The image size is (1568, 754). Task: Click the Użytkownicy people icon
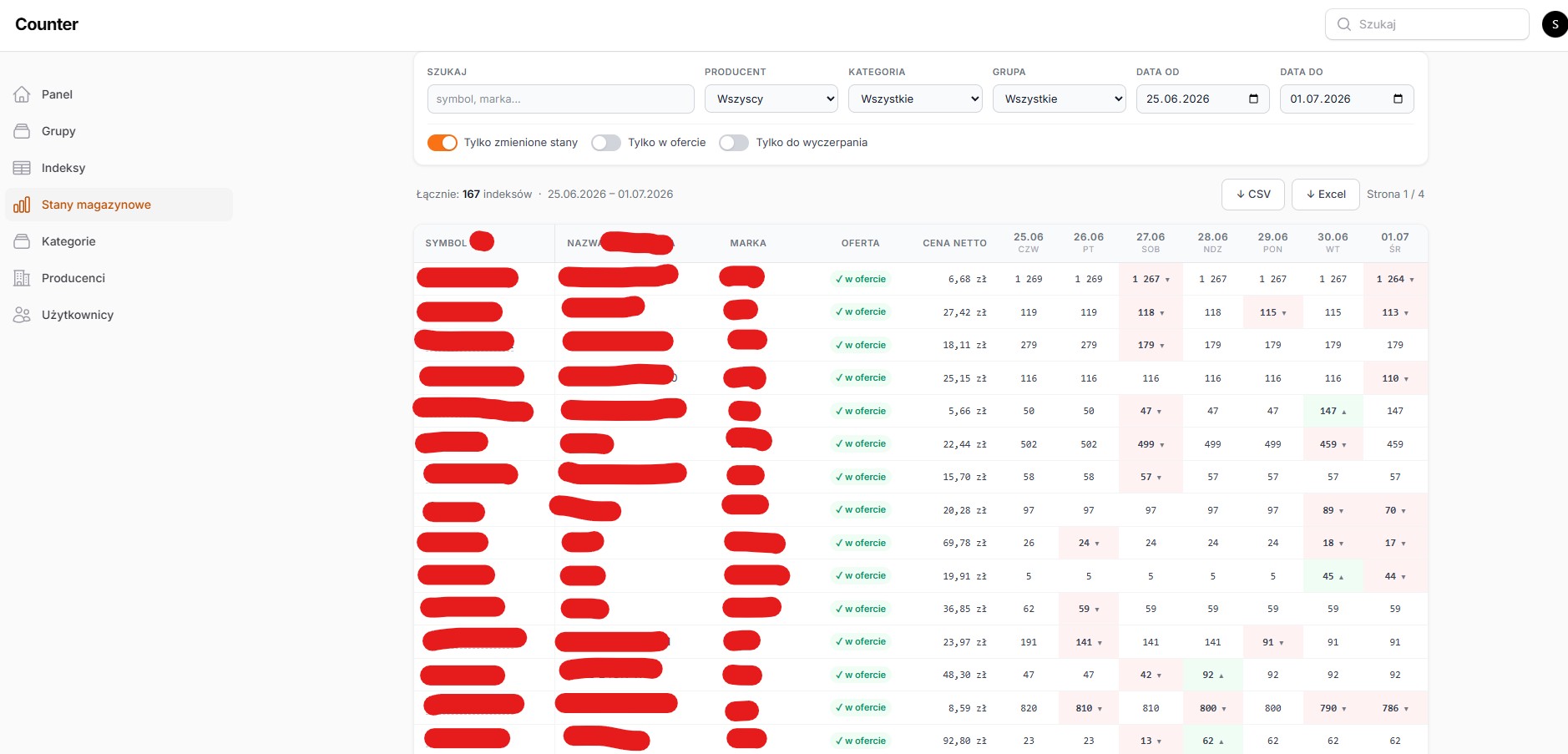[x=22, y=315]
